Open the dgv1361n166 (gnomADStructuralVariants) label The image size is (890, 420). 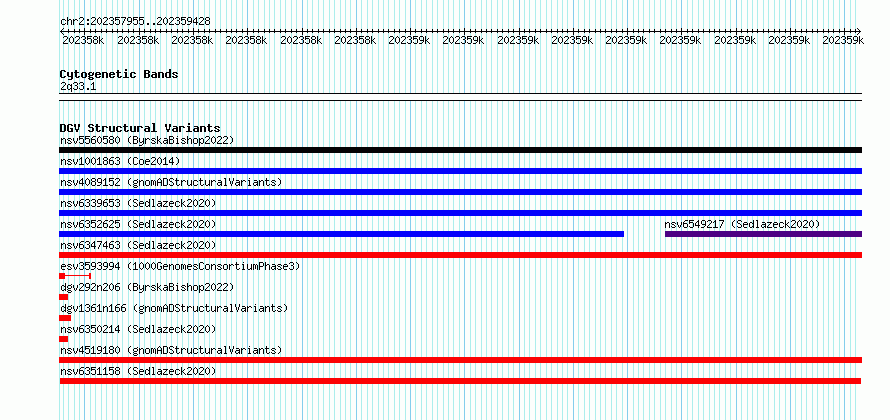pyautogui.click(x=174, y=308)
